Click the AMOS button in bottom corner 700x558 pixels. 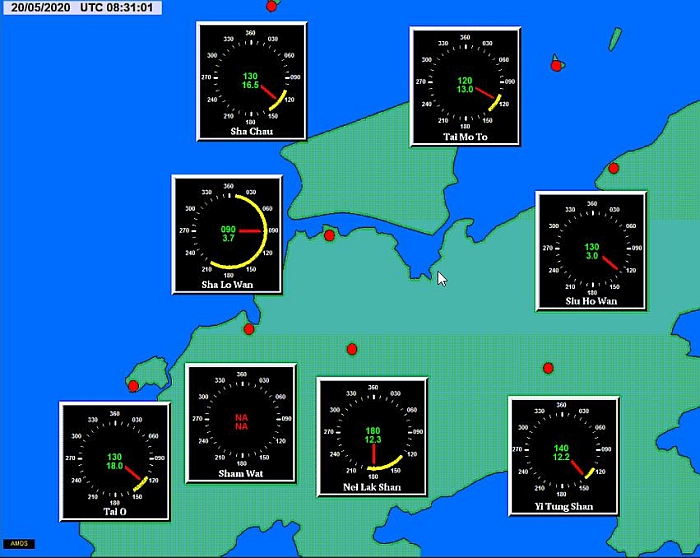(19, 544)
